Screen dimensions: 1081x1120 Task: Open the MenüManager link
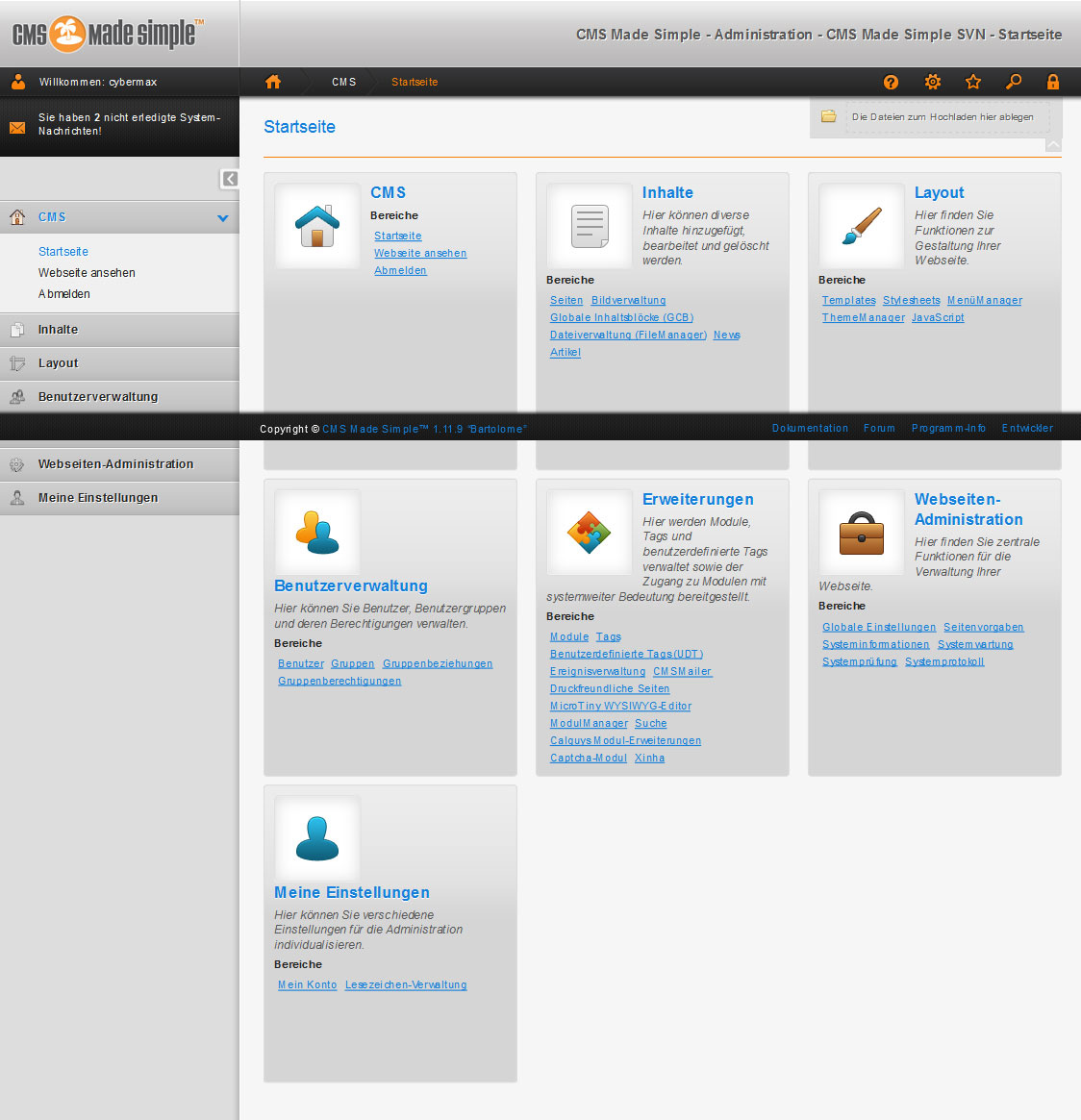(x=985, y=300)
